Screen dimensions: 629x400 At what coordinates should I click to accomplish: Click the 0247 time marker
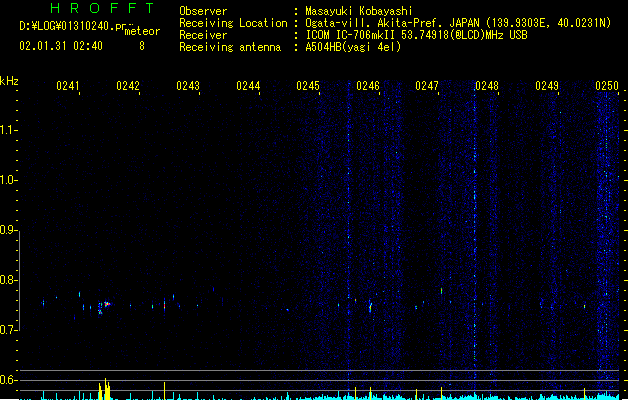[427, 85]
